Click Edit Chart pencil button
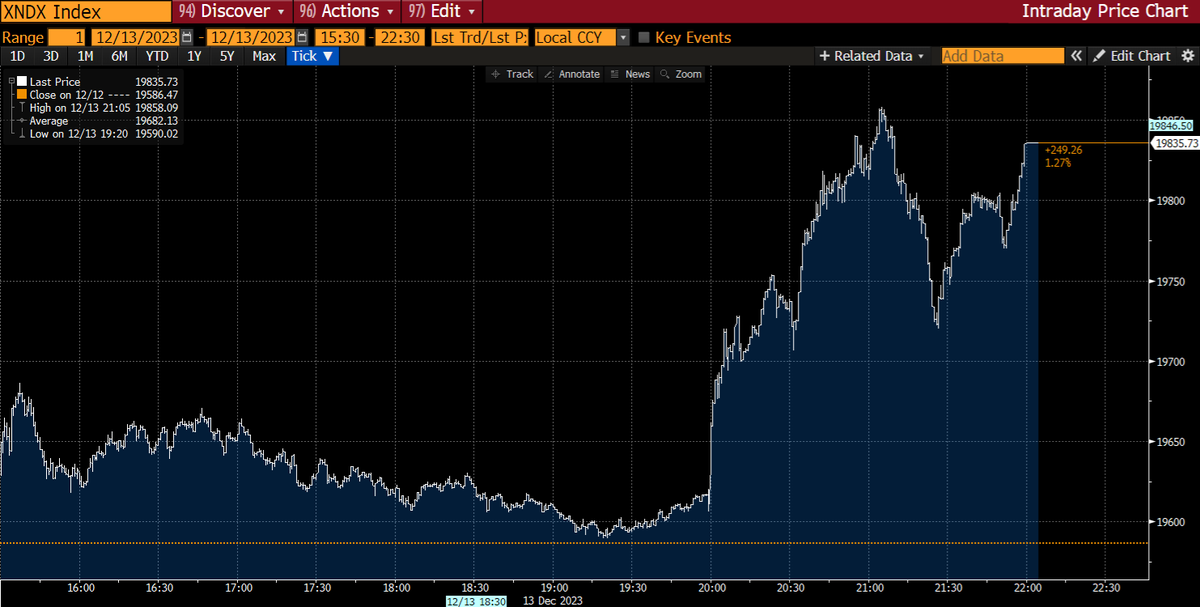 point(1131,56)
